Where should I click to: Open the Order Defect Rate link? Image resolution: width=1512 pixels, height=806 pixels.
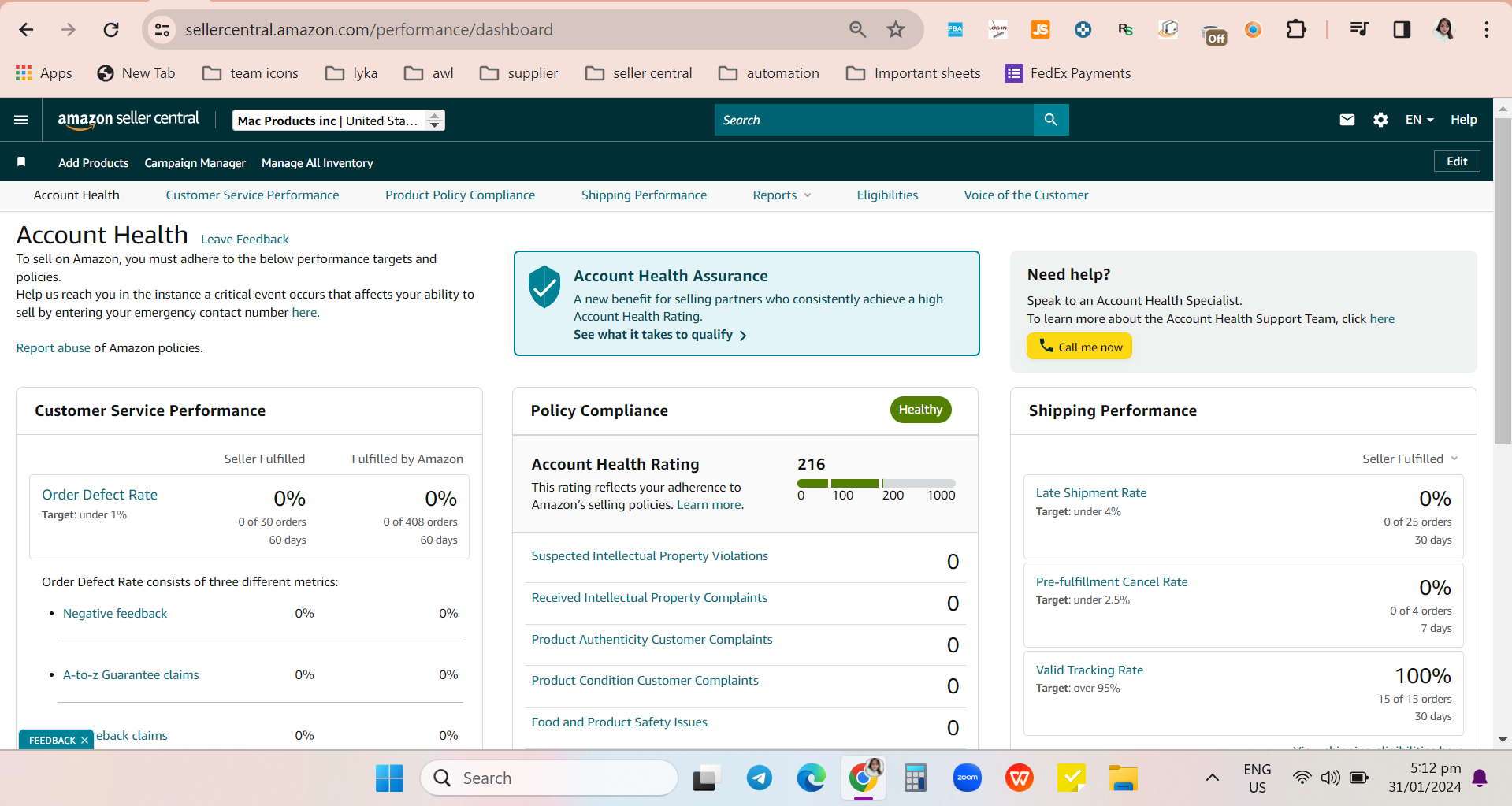click(x=99, y=495)
